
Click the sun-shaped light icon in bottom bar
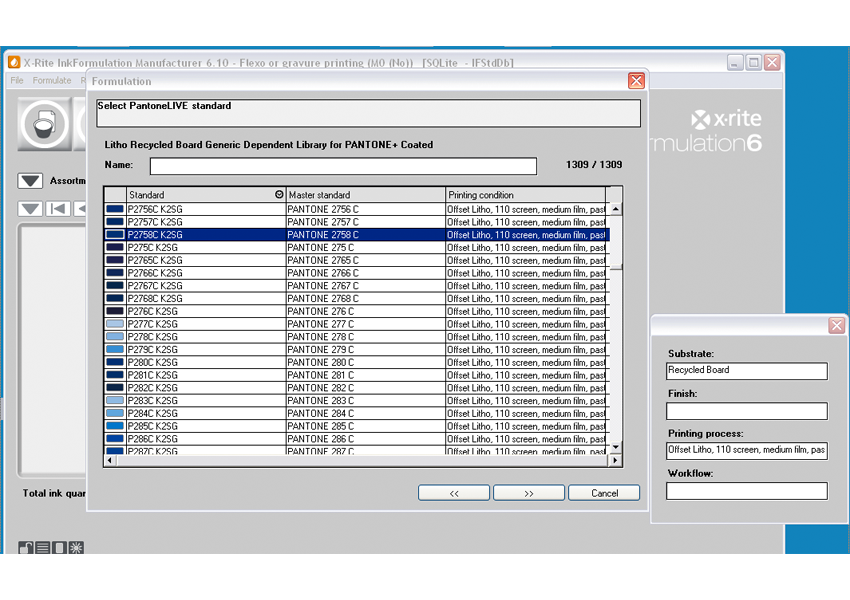coord(76,547)
